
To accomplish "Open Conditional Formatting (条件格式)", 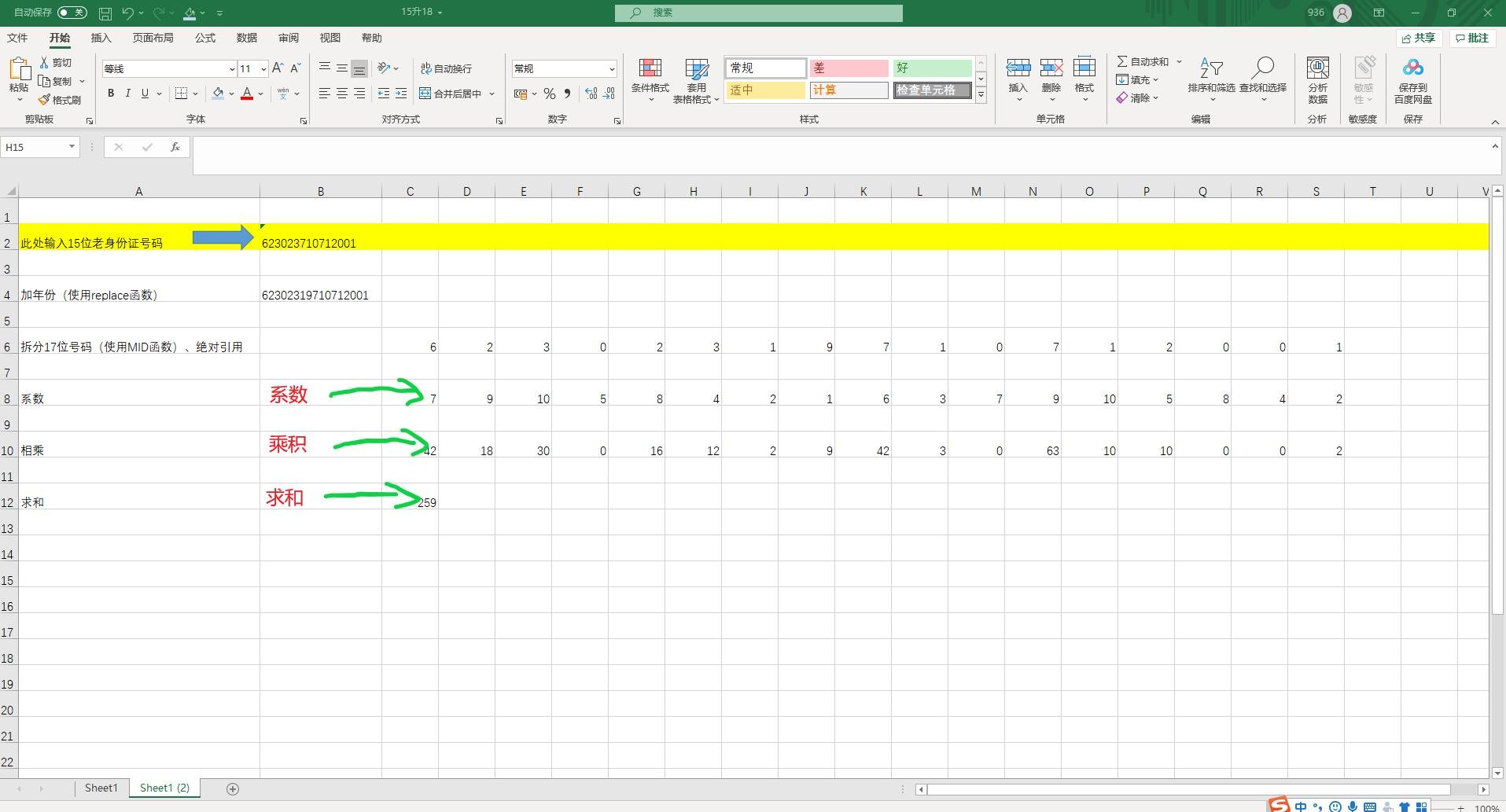I will [x=650, y=80].
